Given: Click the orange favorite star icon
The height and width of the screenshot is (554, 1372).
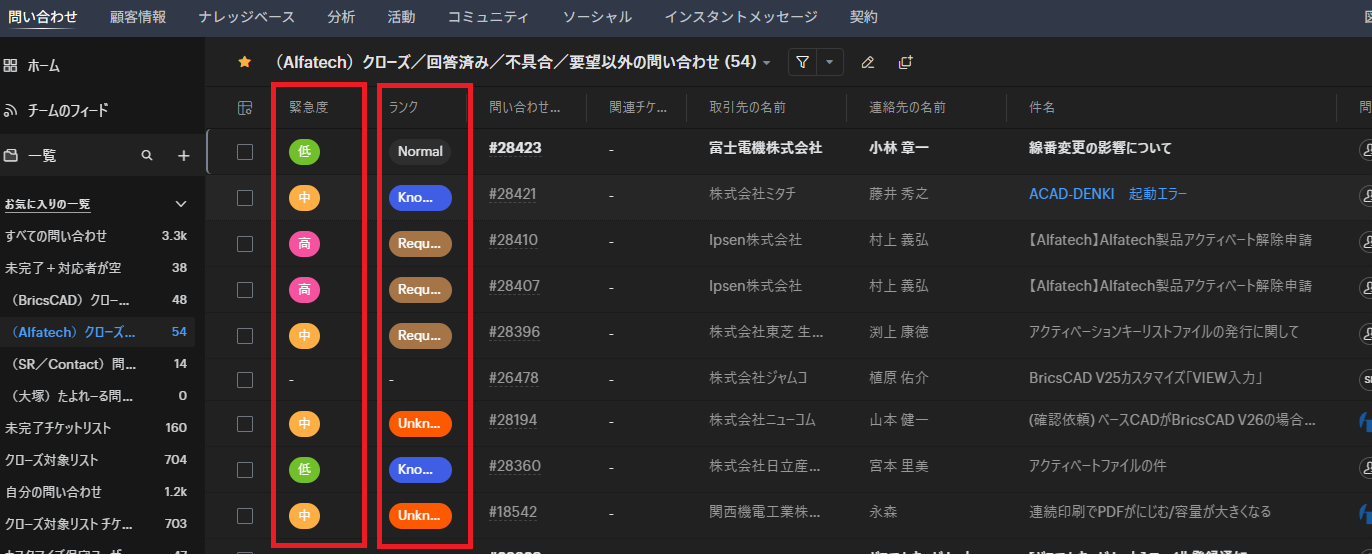Looking at the screenshot, I should coord(244,62).
